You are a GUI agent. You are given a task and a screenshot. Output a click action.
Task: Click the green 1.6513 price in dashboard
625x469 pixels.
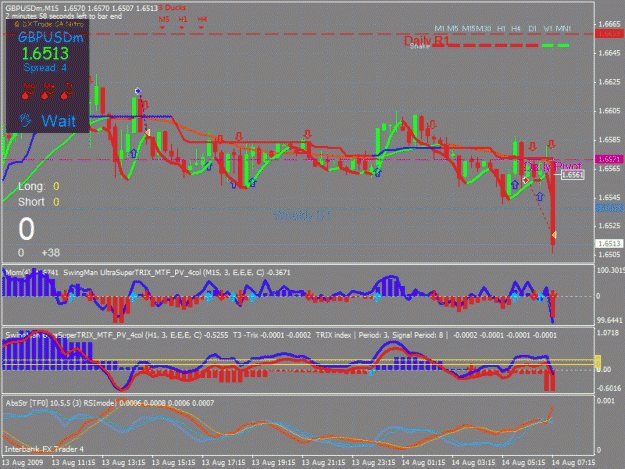tap(45, 53)
